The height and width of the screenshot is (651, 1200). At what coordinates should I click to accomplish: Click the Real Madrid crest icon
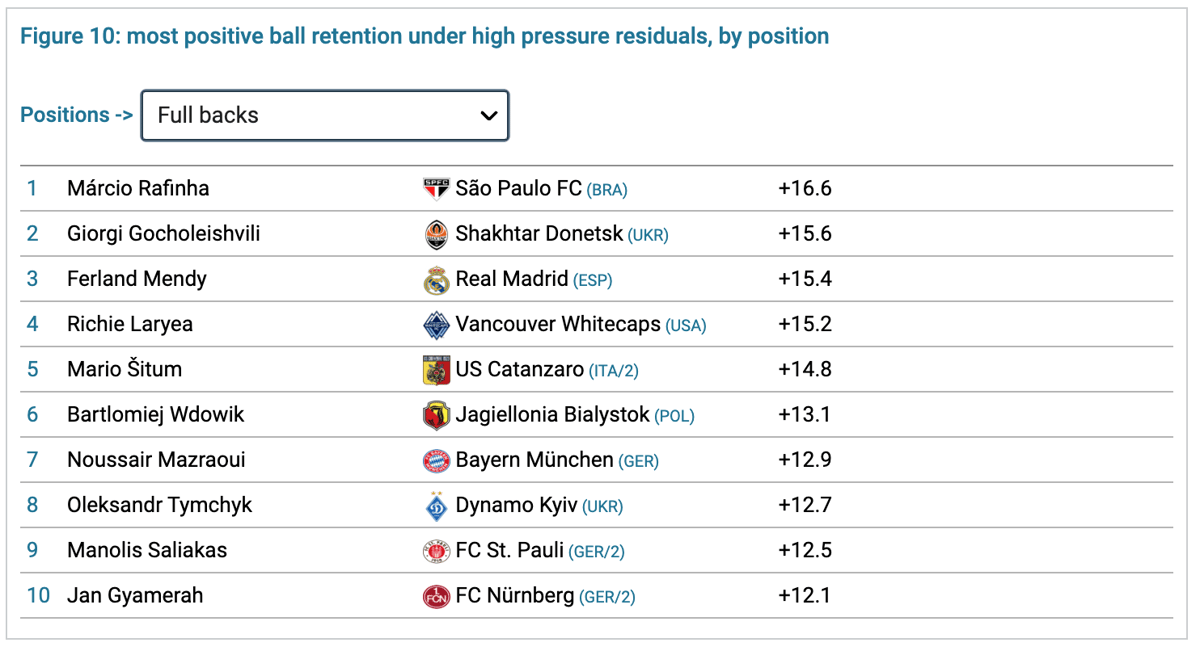tap(436, 280)
